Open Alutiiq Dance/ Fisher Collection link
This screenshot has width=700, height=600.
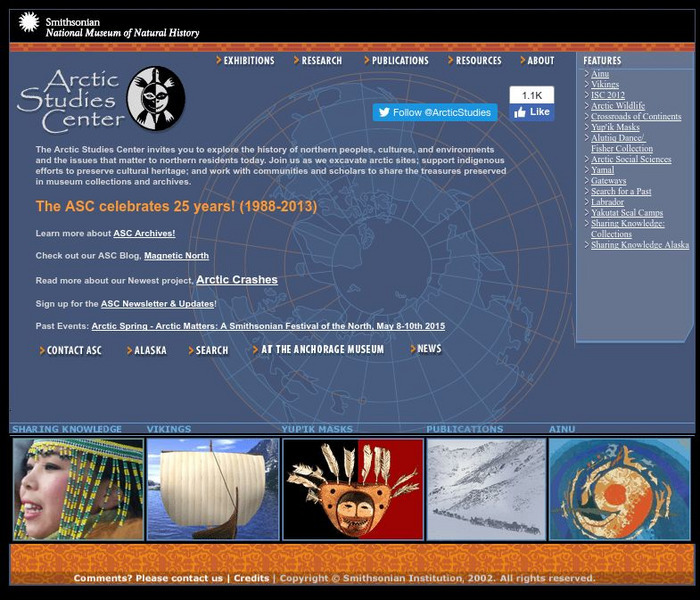tap(622, 143)
